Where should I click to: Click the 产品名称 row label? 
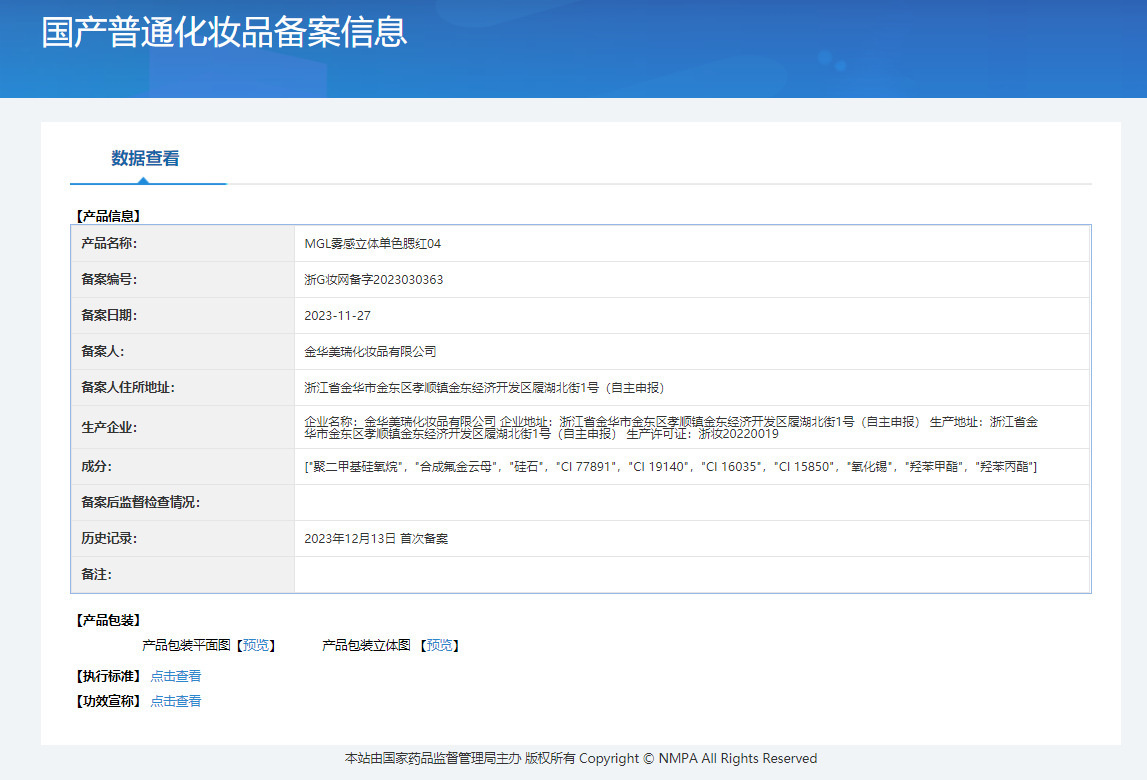pyautogui.click(x=109, y=244)
